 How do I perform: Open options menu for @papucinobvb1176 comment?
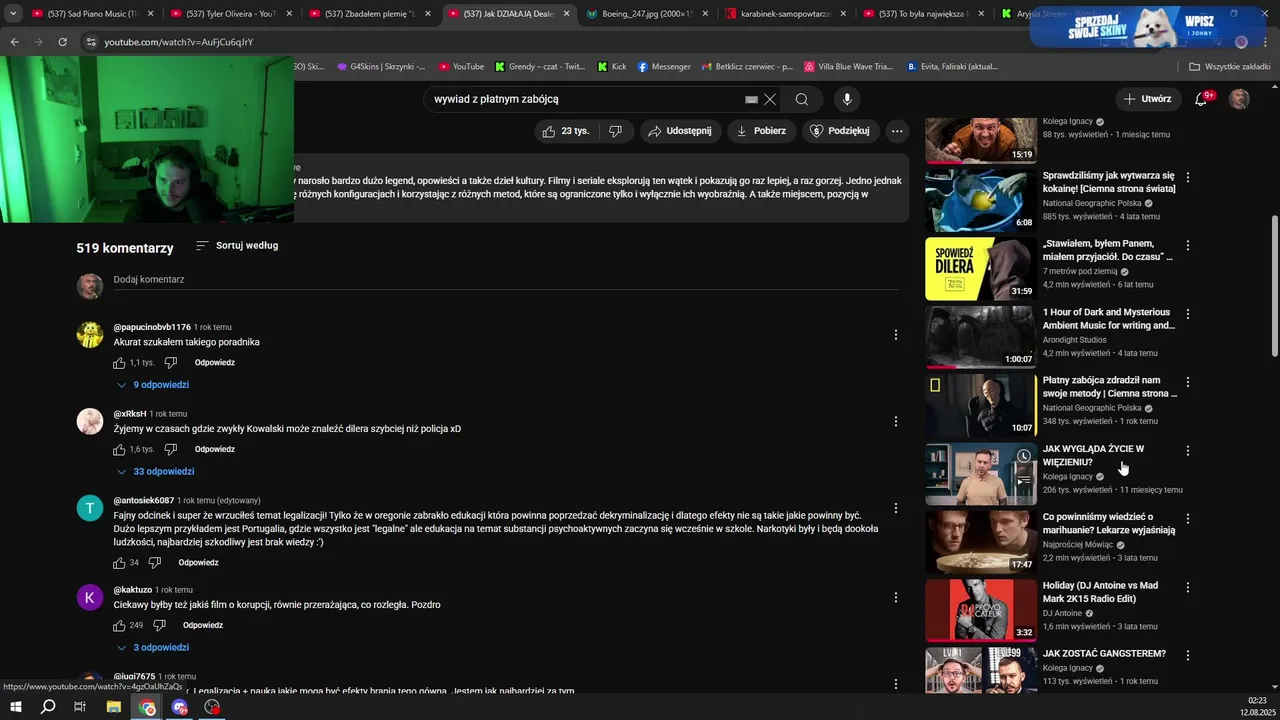pyautogui.click(x=896, y=335)
